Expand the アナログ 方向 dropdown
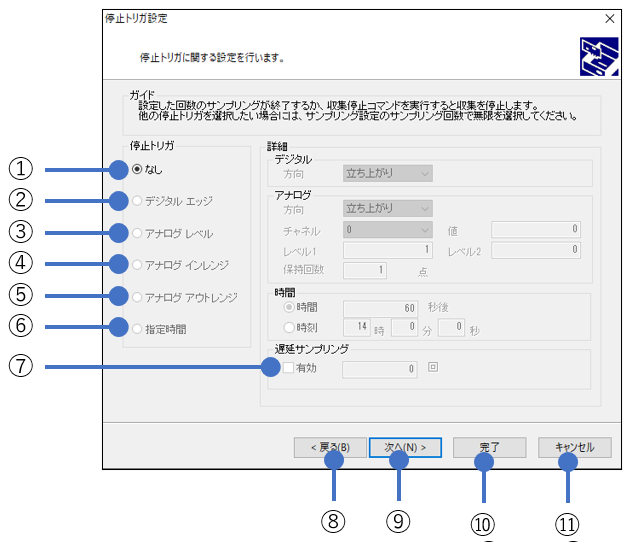Image resolution: width=640 pixels, height=548 pixels. pyautogui.click(x=387, y=208)
